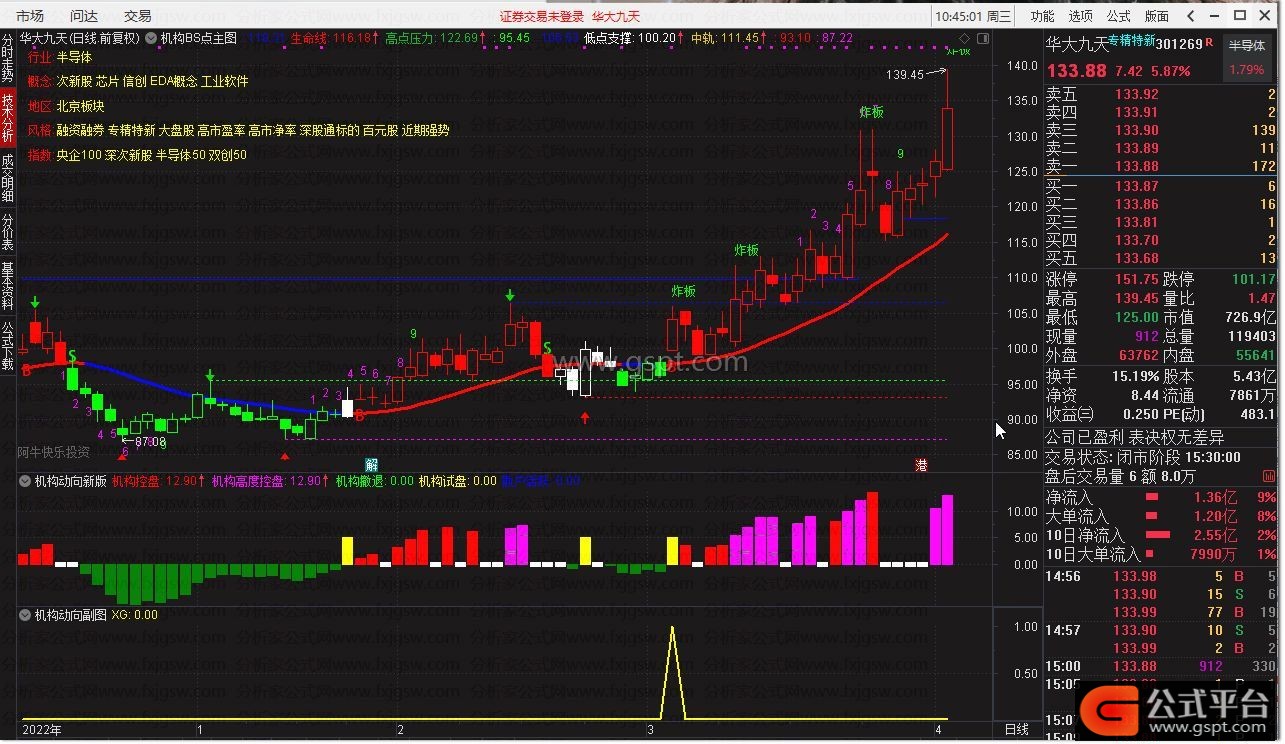Click the 指数 央企100 line
Image resolution: width=1285 pixels, height=744 pixels.
click(137, 155)
